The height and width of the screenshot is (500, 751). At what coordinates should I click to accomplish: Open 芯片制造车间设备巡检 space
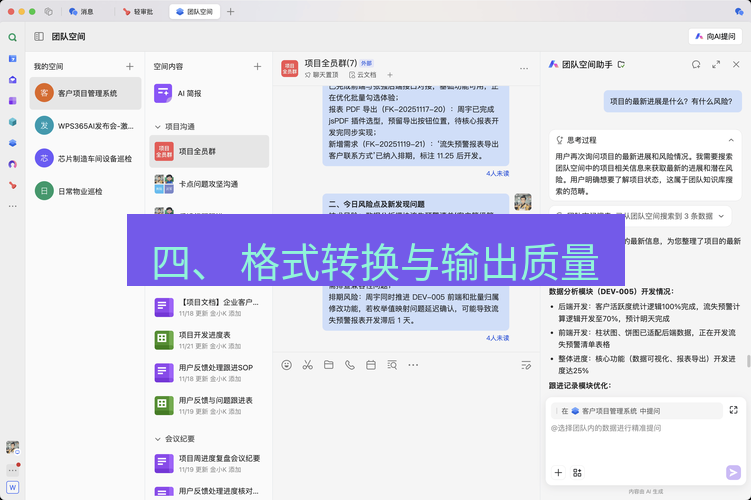click(86, 159)
